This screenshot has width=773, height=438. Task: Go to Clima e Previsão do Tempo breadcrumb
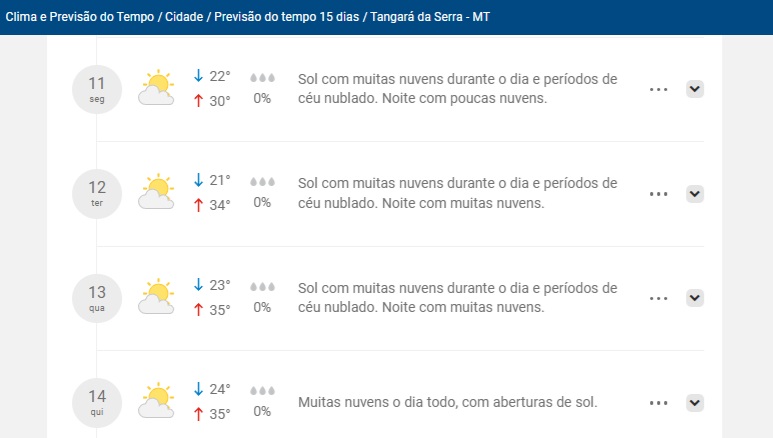click(80, 17)
